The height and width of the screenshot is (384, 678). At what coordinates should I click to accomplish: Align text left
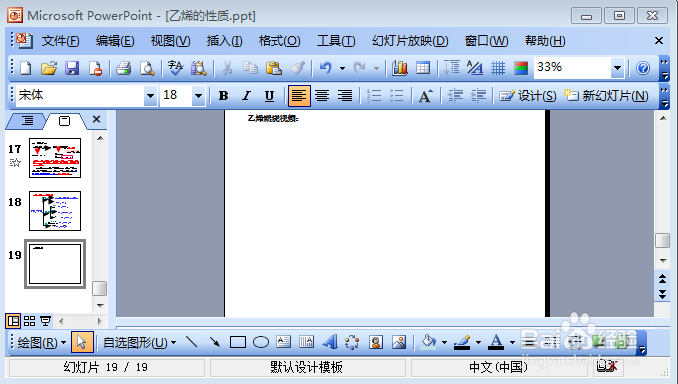(299, 96)
